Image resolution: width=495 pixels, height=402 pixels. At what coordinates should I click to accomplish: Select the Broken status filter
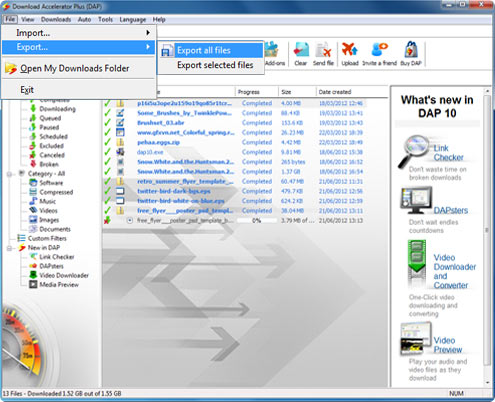44,164
